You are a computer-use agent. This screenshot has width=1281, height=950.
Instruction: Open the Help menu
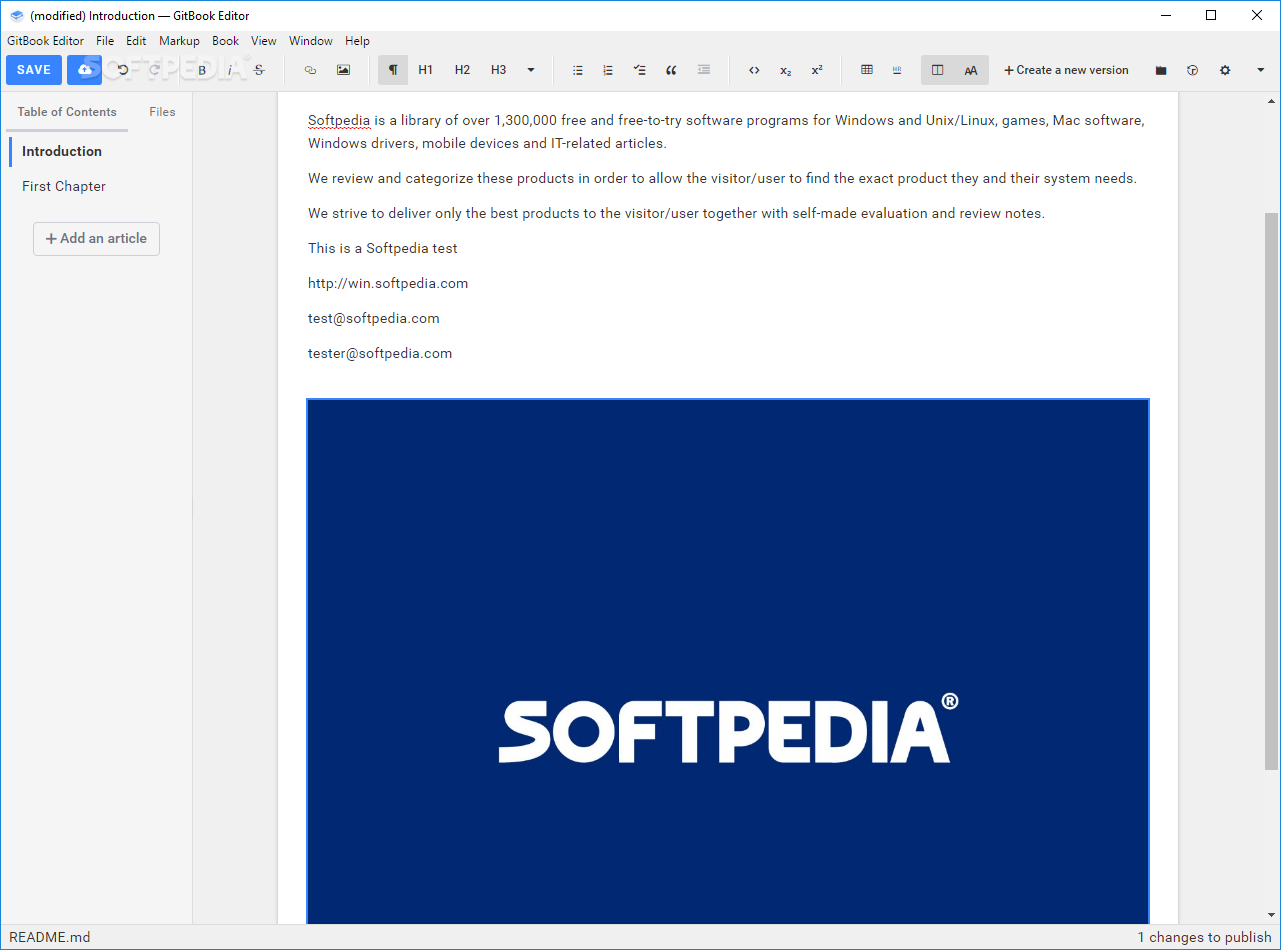[357, 41]
